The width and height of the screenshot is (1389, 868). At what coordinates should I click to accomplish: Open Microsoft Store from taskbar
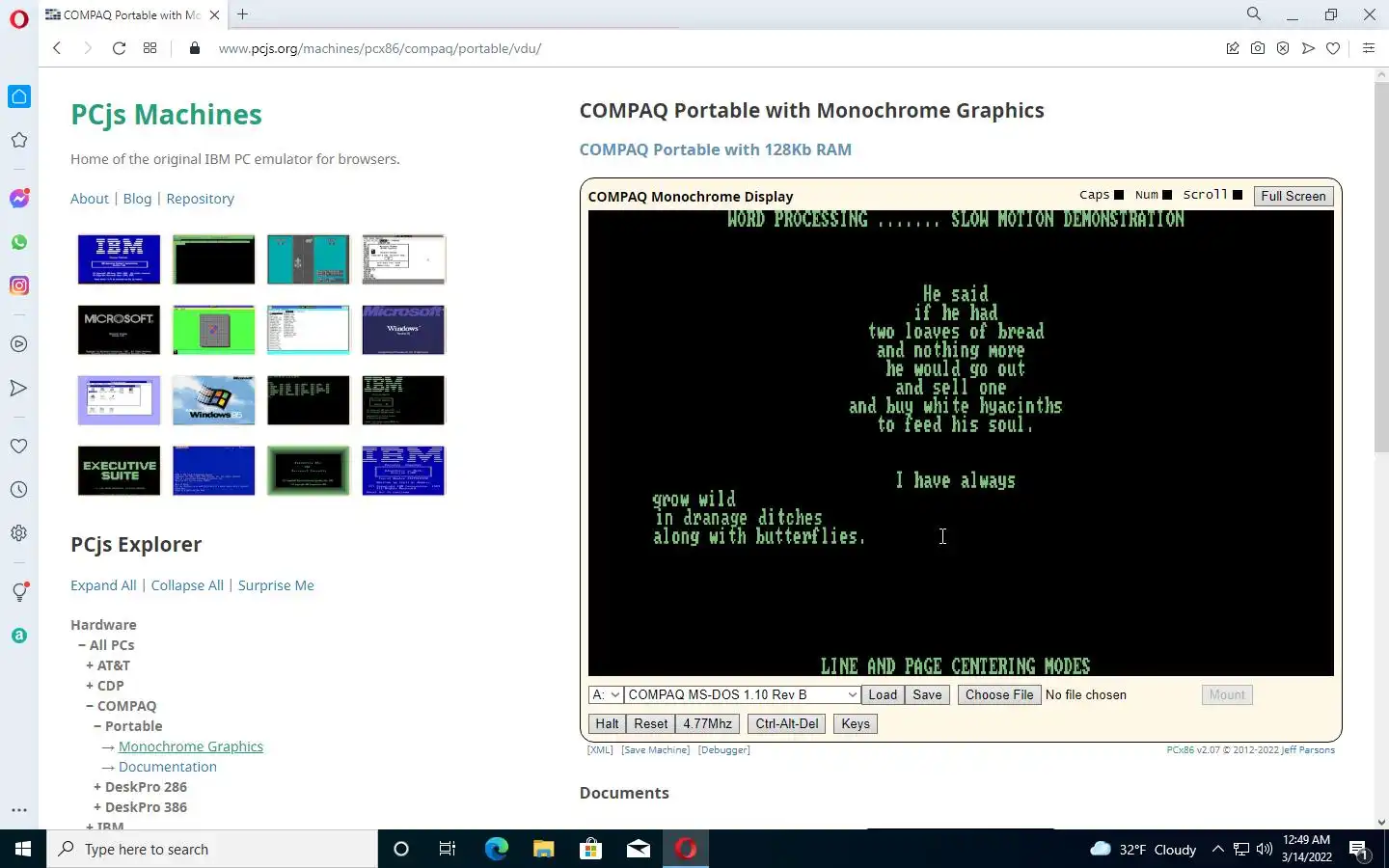click(x=590, y=849)
